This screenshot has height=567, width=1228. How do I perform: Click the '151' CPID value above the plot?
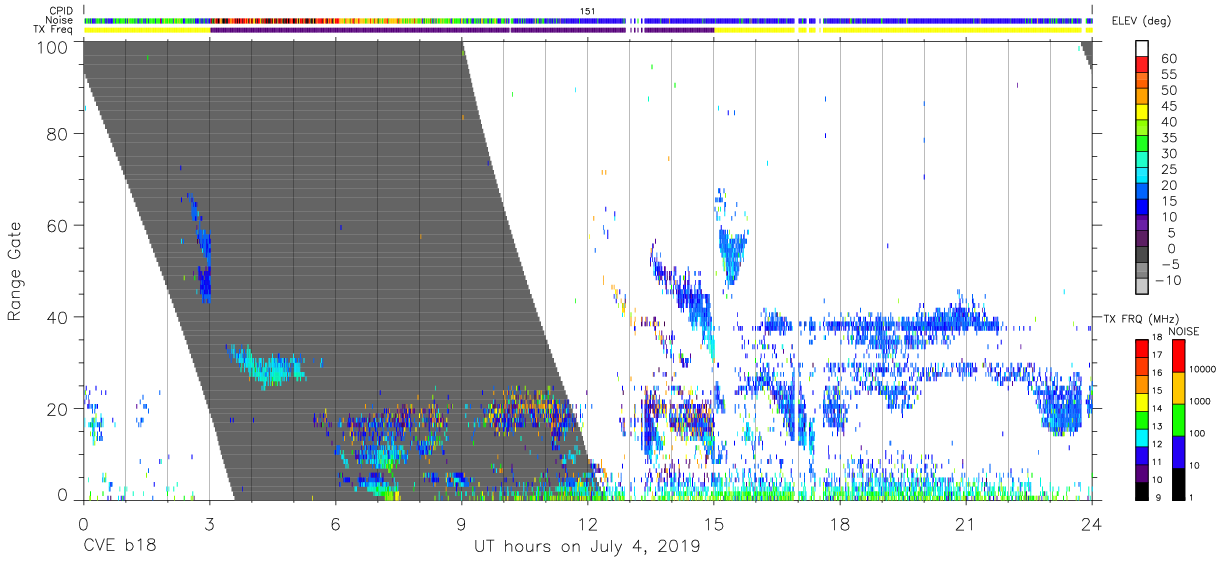click(x=587, y=11)
